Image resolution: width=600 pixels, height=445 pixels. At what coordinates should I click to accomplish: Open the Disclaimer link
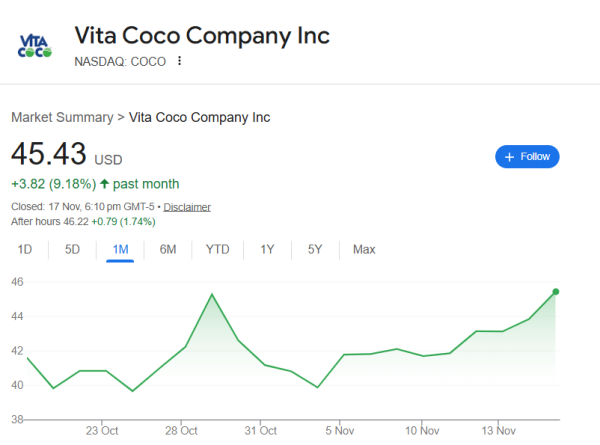pos(187,207)
